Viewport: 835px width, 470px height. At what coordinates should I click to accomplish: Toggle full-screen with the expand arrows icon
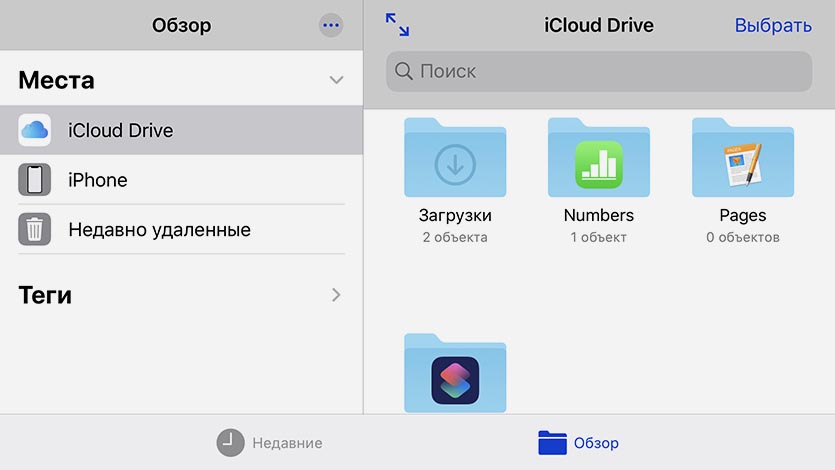pyautogui.click(x=397, y=25)
